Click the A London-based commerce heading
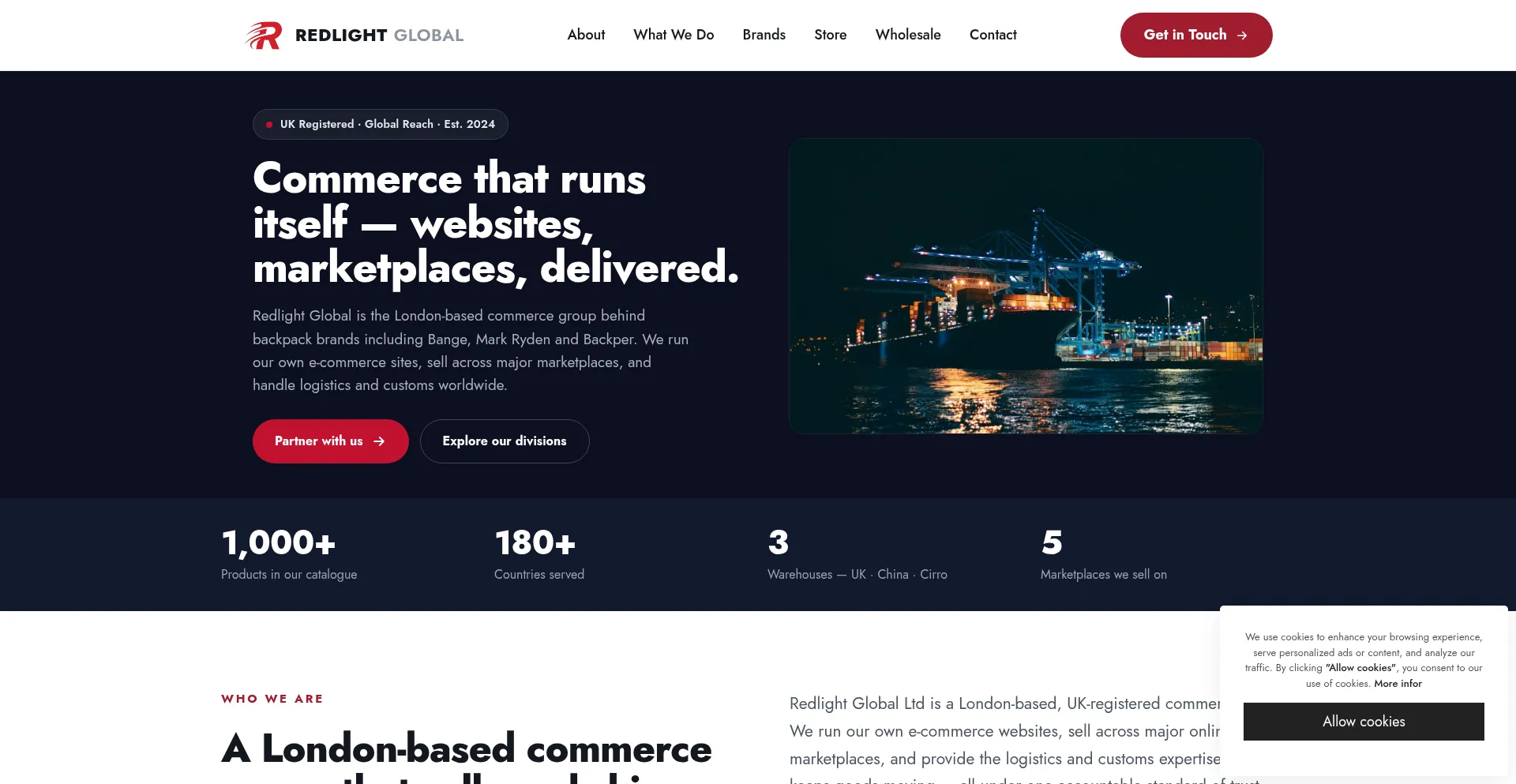This screenshot has width=1516, height=784. (x=467, y=756)
